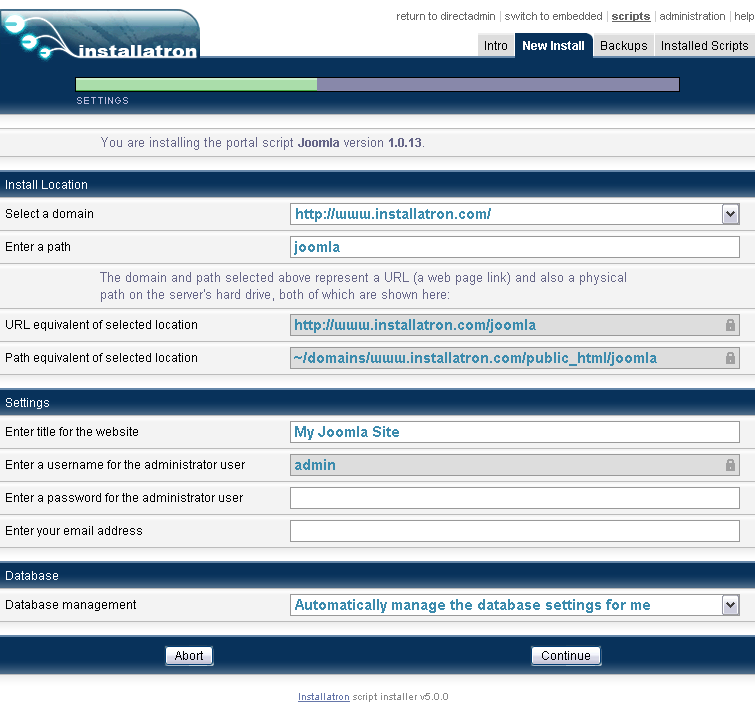755x715 pixels.
Task: Open the administration link
Action: click(692, 17)
